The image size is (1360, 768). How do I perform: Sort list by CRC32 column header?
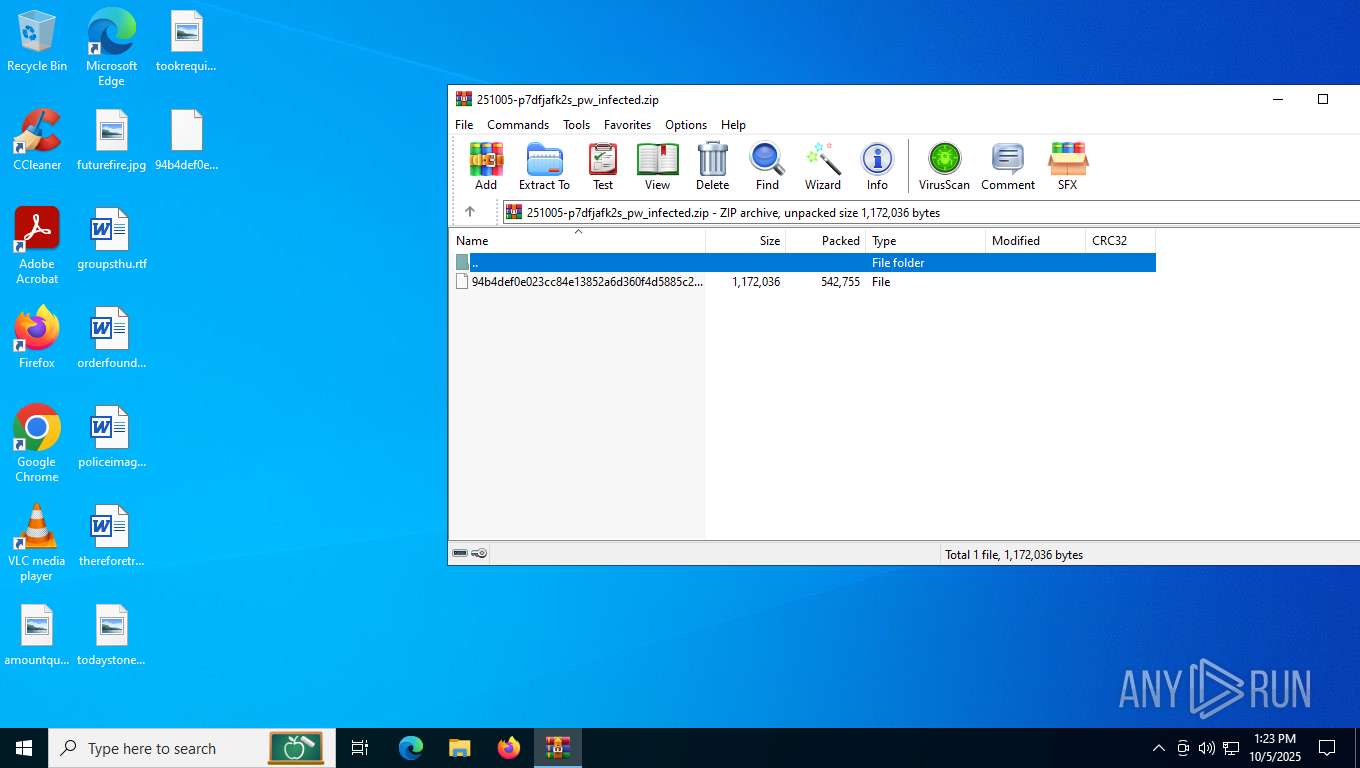click(x=1121, y=240)
